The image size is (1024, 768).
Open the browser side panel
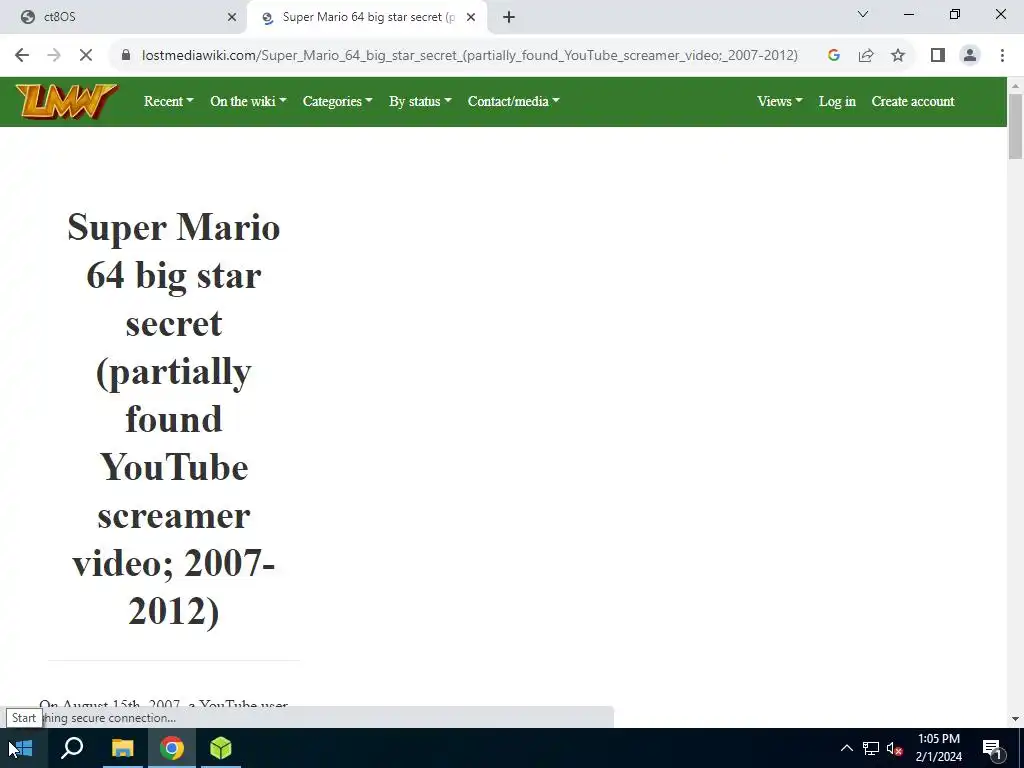[x=938, y=56]
